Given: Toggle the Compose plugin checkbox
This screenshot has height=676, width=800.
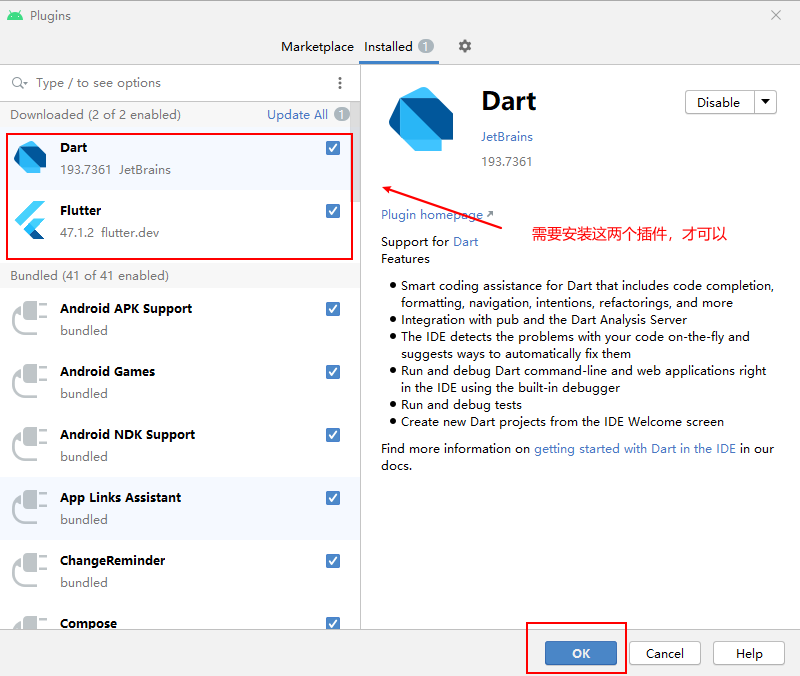Looking at the screenshot, I should (x=333, y=623).
